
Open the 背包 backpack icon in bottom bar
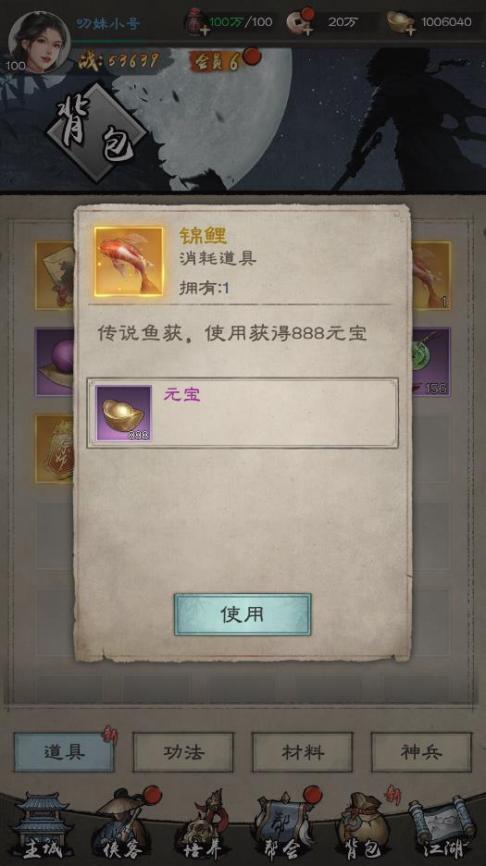point(363,827)
